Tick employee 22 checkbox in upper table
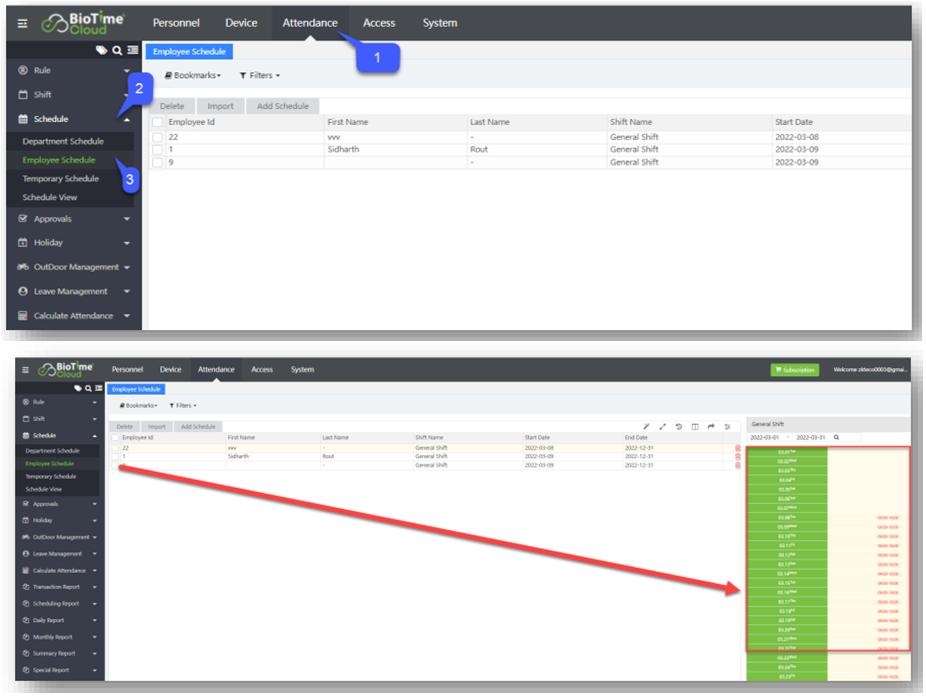Image resolution: width=926 pixels, height=697 pixels. pos(158,137)
